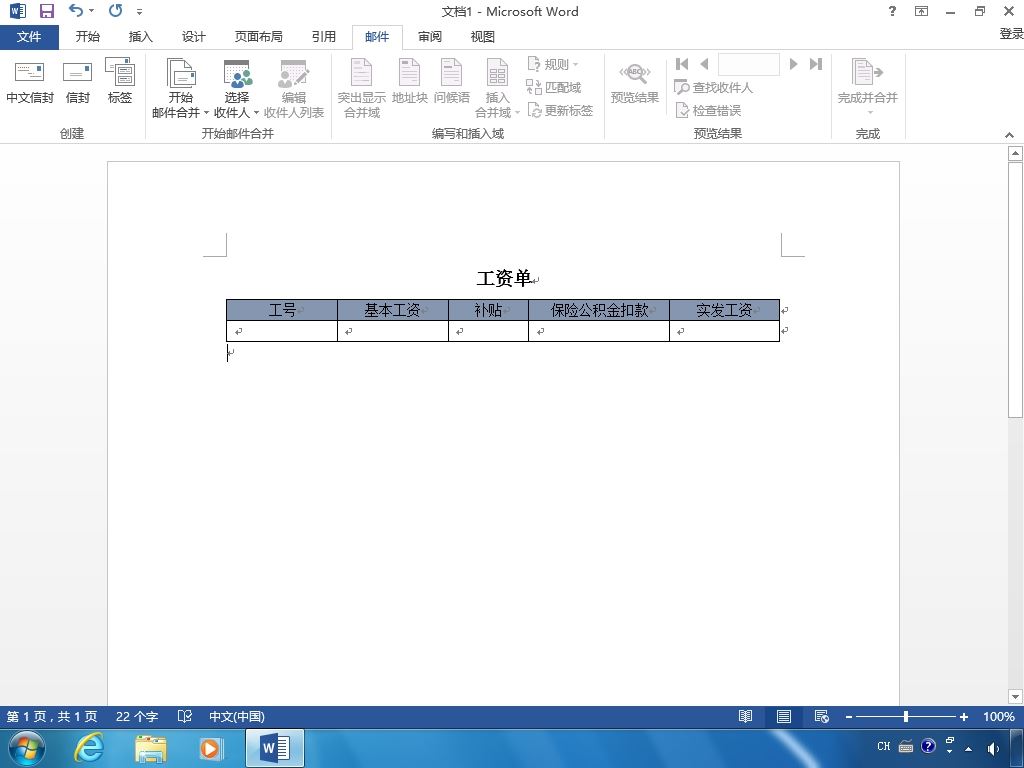Click the record number input field
This screenshot has width=1024, height=768.
748,64
